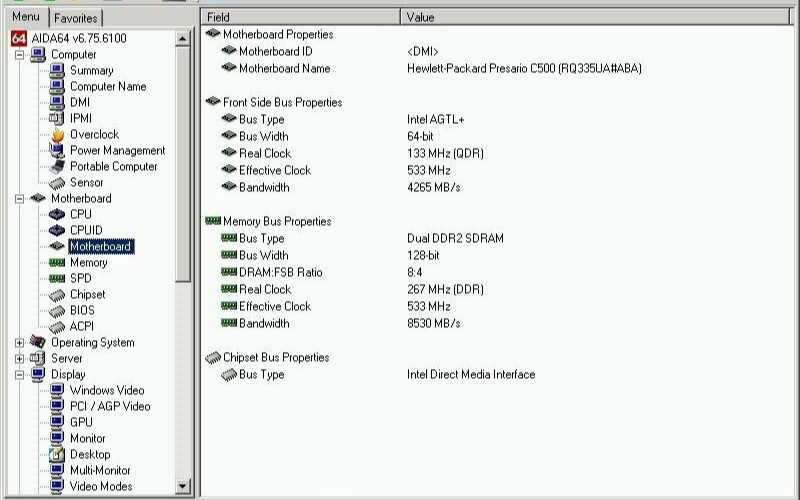Select PCI / AGP Video item

pos(110,406)
